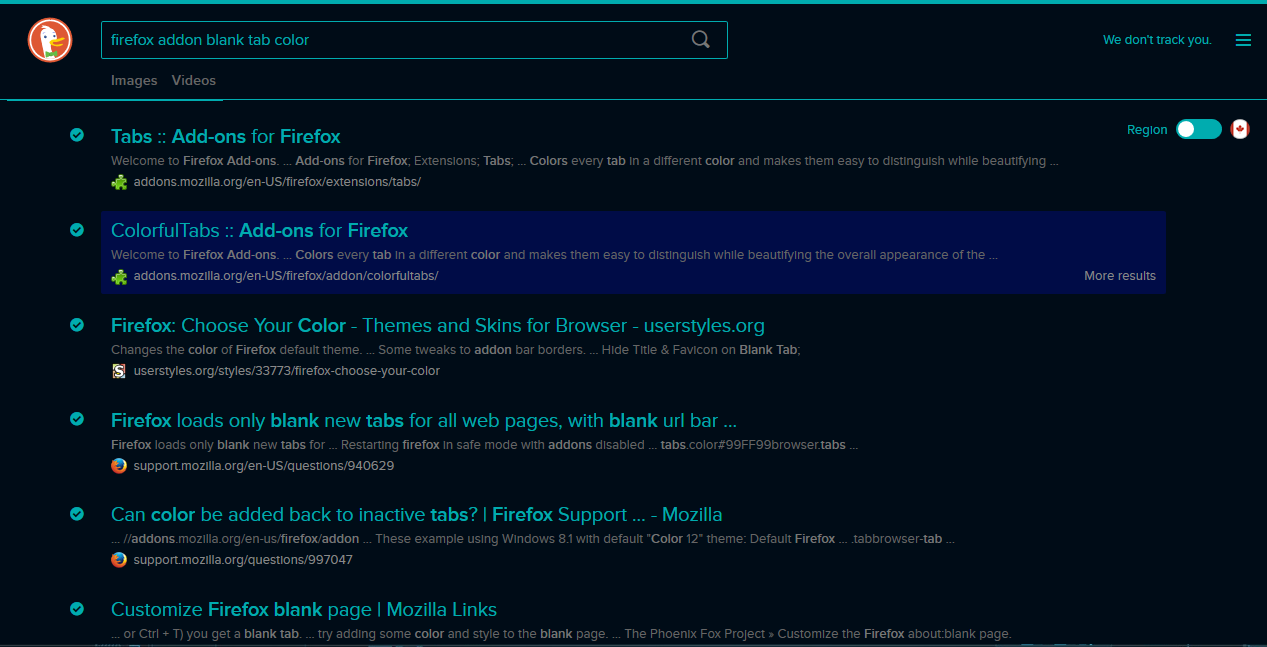The image size is (1267, 647).
Task: Click the DuckDuckGo logo
Action: [x=48, y=40]
